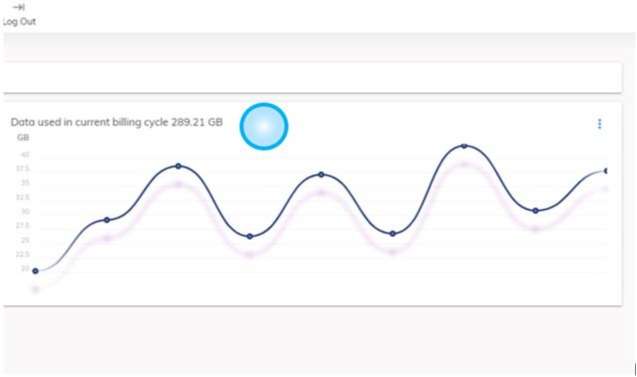Select the sixth data point at second trough
This screenshot has width=637, height=377.
coord(393,234)
